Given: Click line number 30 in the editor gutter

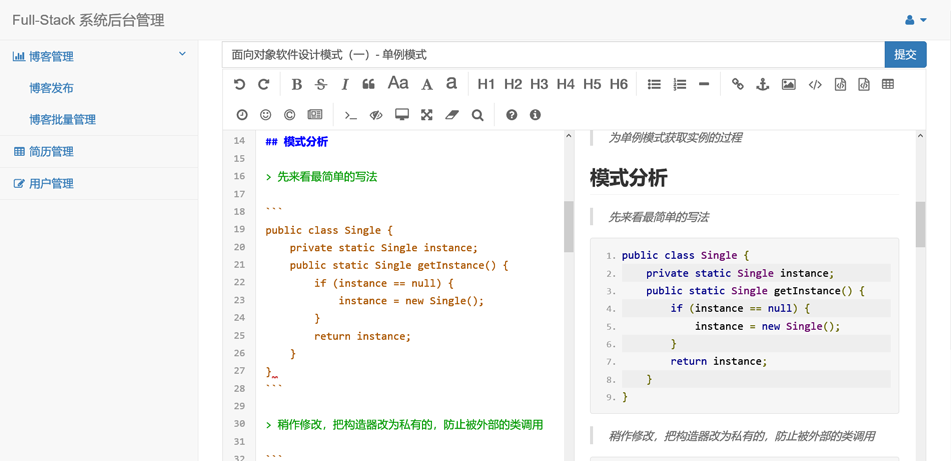Looking at the screenshot, I should (x=239, y=423).
